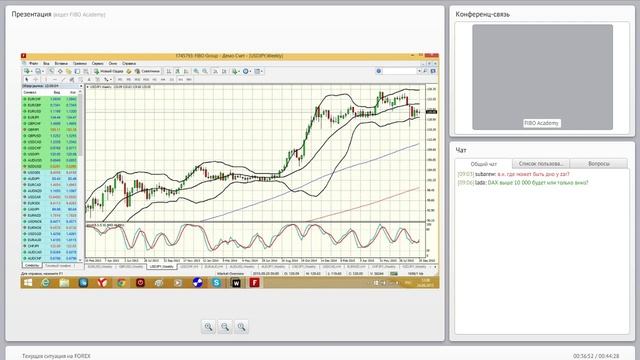This screenshot has width=640, height=360.
Task: Click the FIBO Academy video thumbnail
Action: click(542, 77)
